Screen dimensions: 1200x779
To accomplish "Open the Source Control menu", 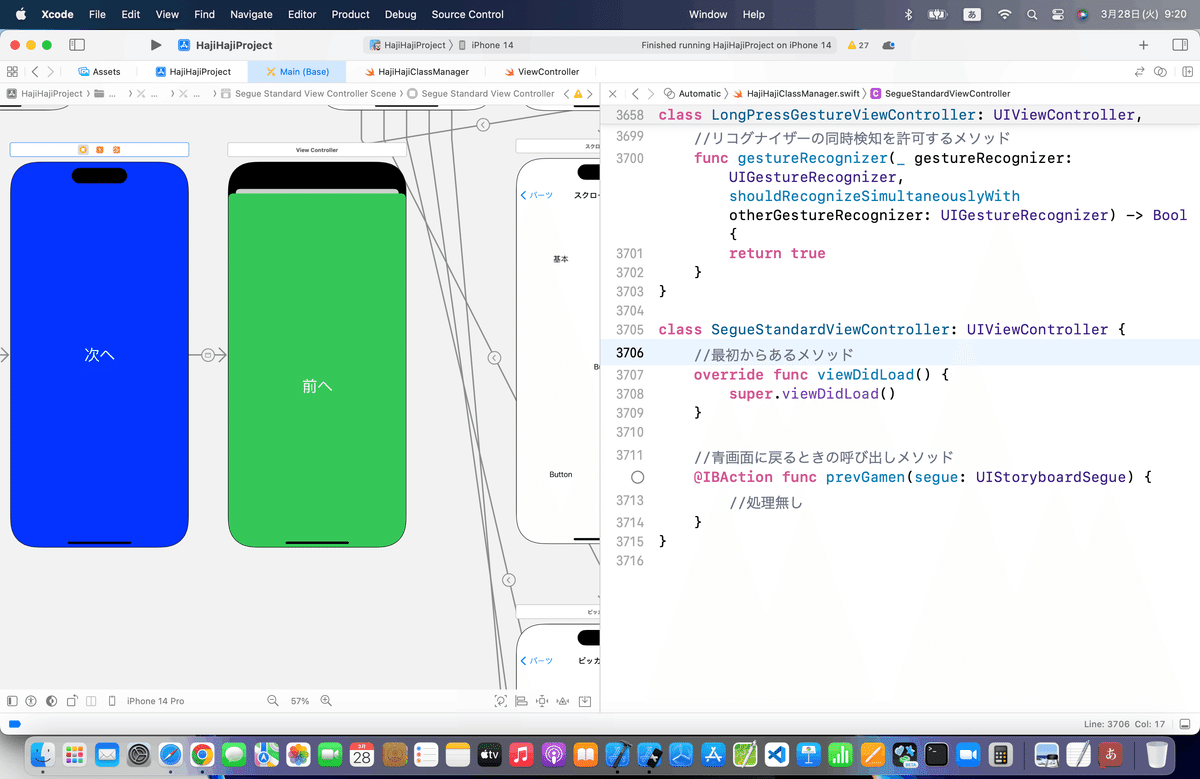I will pos(468,15).
